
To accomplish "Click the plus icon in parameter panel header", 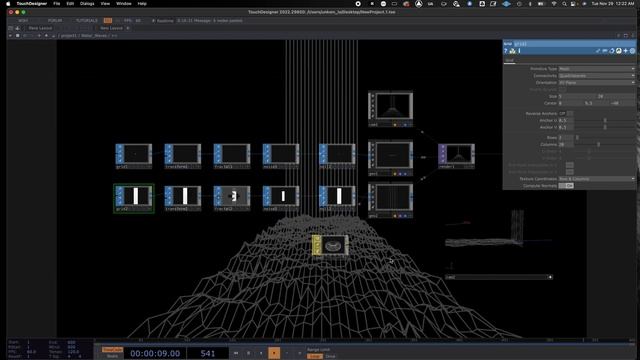I will pyautogui.click(x=625, y=51).
